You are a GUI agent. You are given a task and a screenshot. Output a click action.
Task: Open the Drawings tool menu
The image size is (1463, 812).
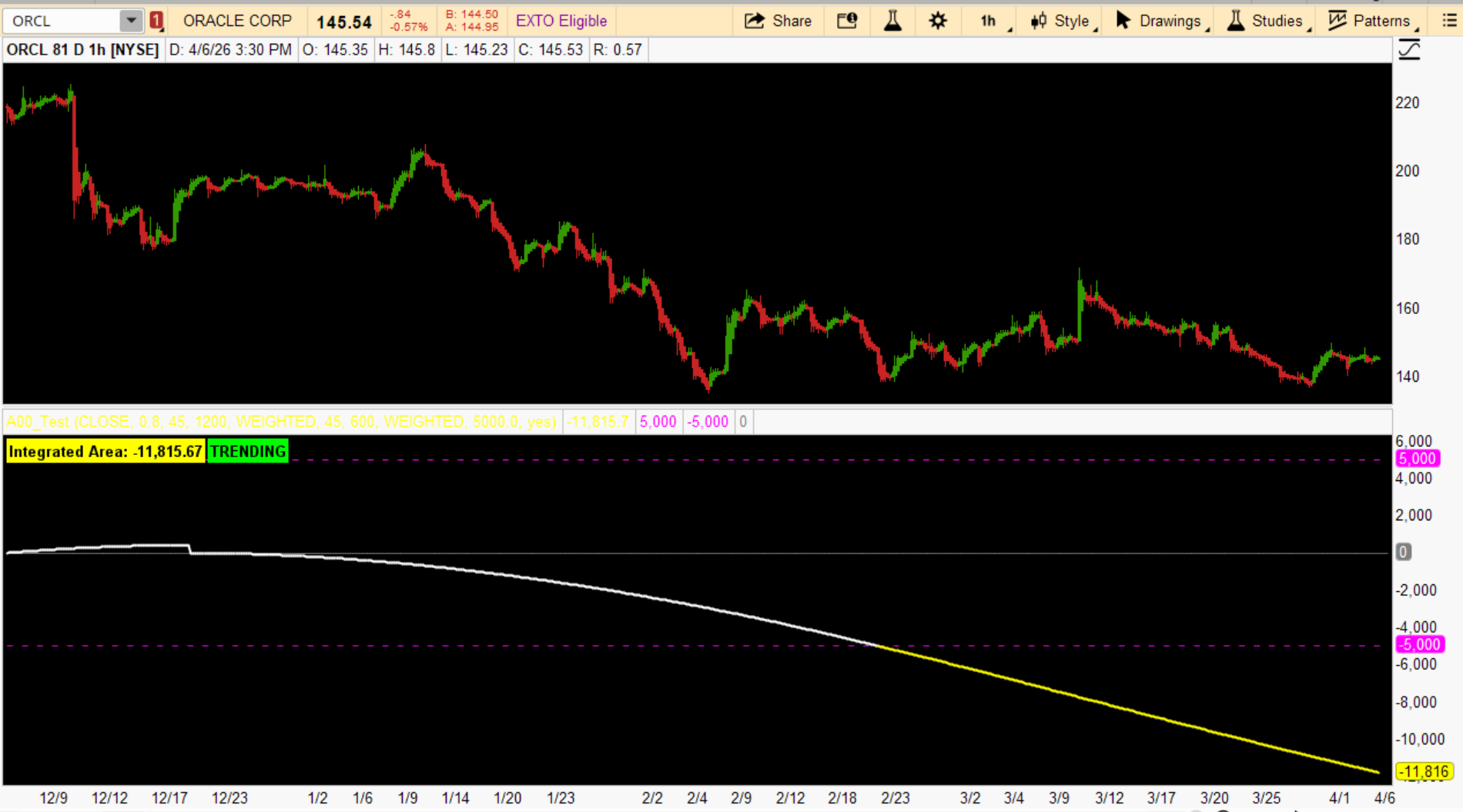tap(1160, 21)
